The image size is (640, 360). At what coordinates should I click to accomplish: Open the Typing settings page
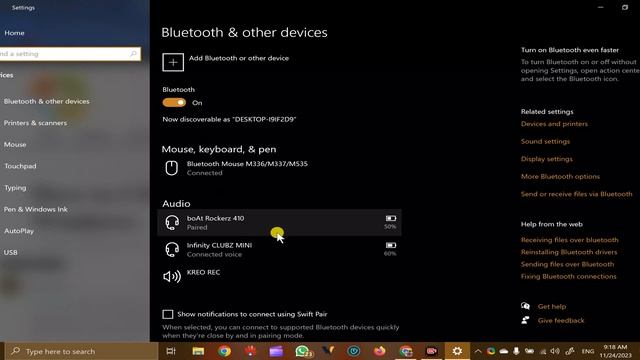tap(15, 188)
